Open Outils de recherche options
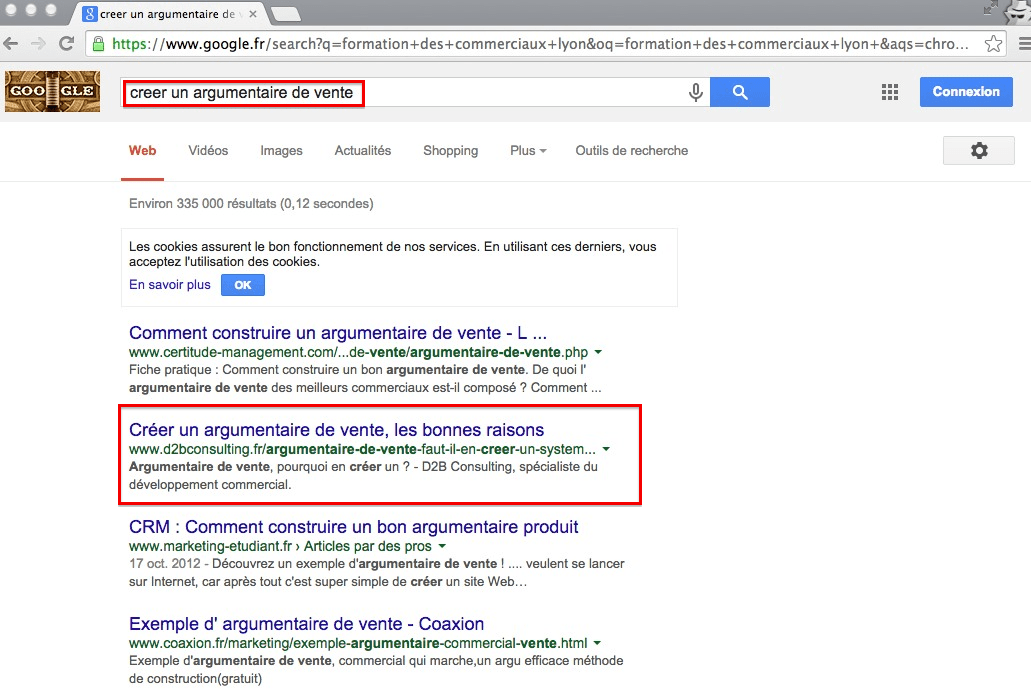 point(632,151)
